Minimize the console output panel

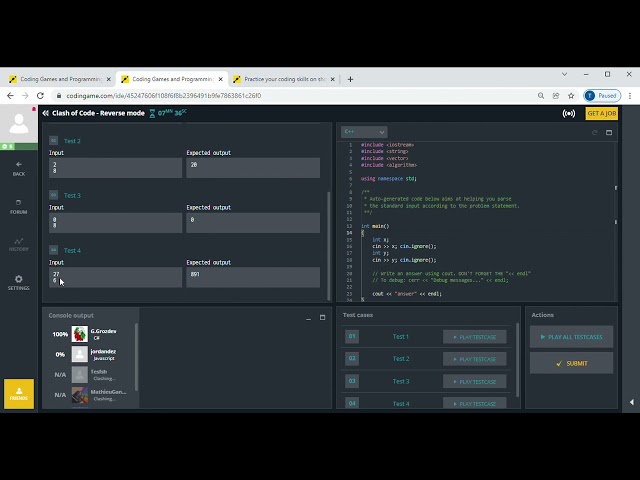(x=309, y=318)
